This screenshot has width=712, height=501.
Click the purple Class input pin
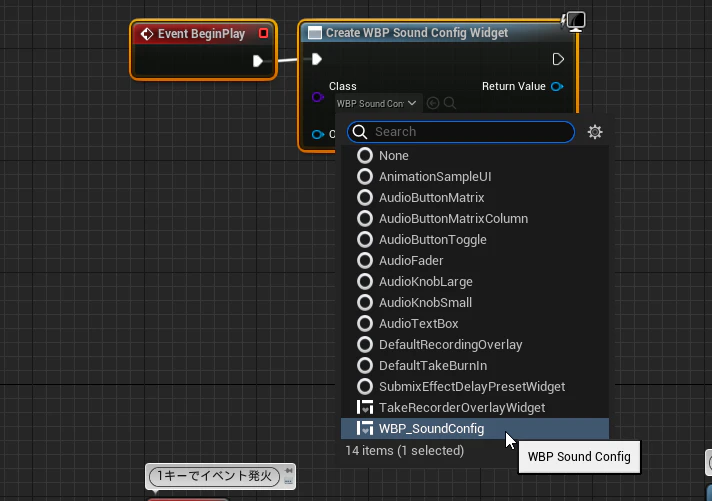(x=318, y=97)
